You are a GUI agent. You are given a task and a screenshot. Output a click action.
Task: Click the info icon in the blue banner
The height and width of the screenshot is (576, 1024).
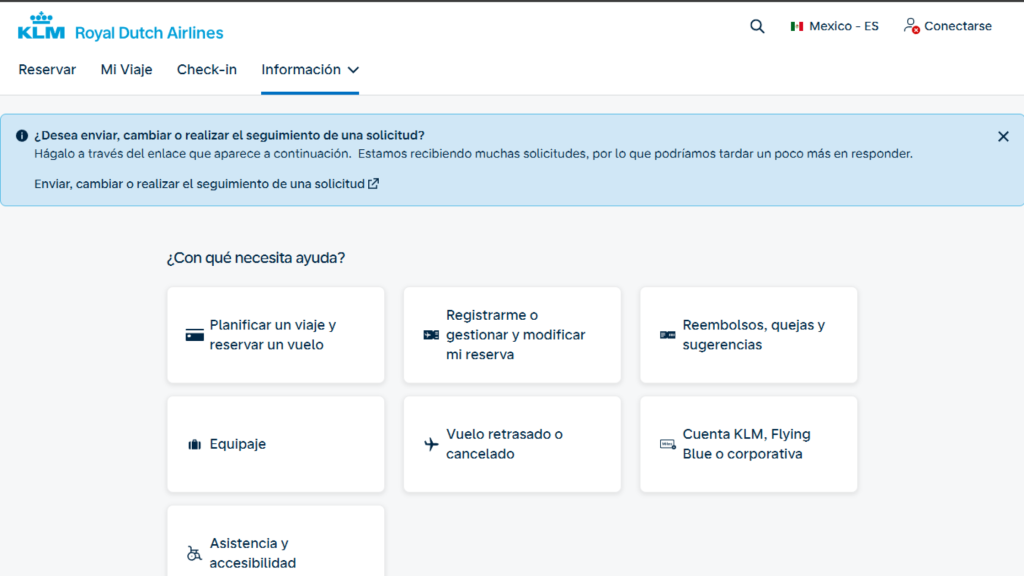(x=22, y=136)
